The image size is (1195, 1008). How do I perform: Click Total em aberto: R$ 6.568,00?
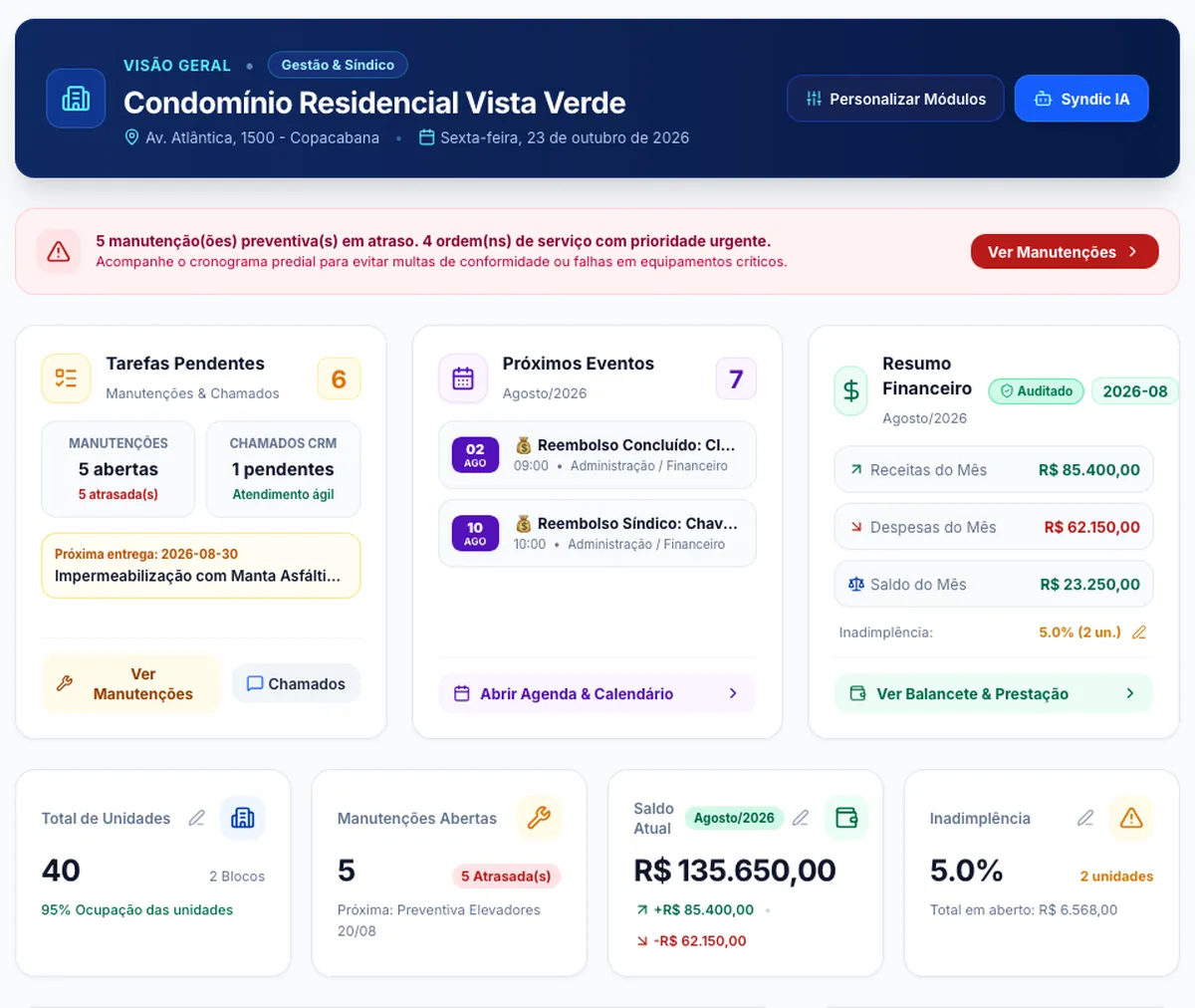[1024, 909]
